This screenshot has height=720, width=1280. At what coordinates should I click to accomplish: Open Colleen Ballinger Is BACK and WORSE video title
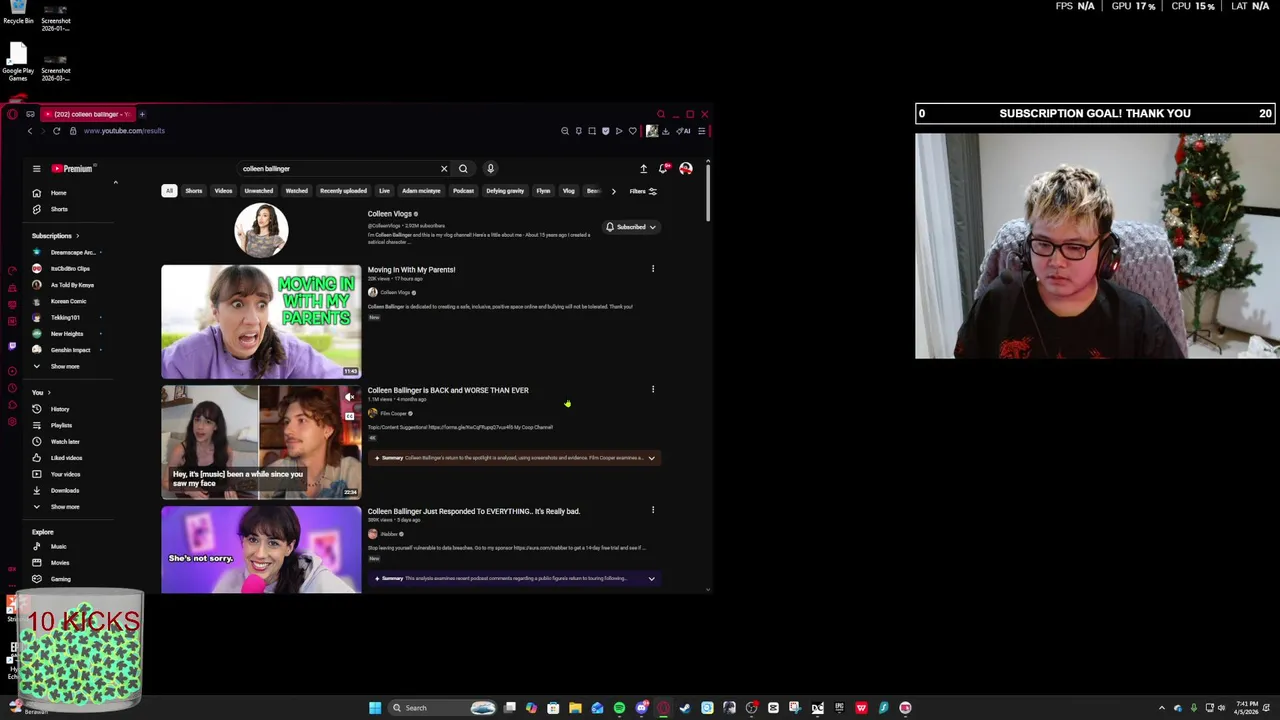click(448, 390)
